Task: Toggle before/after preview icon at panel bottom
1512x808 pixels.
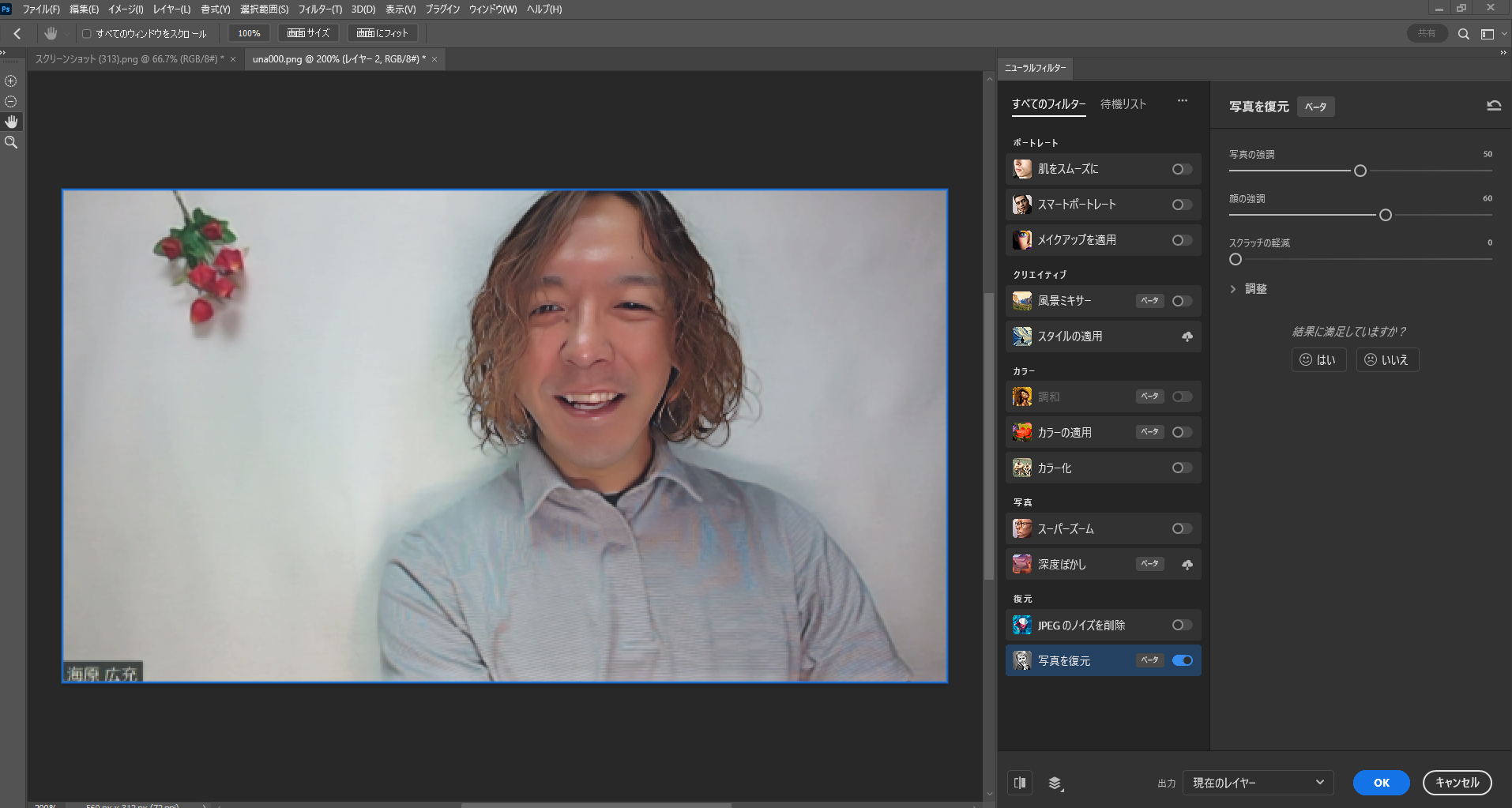Action: tap(1020, 783)
